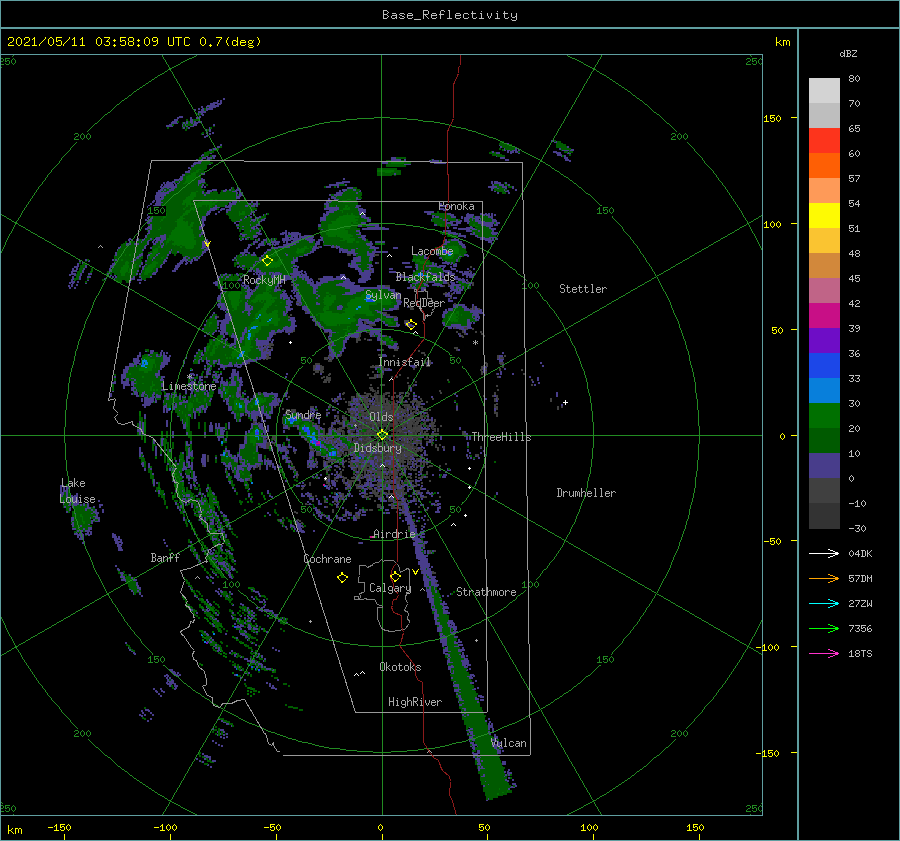Click the Limestone label
Viewport: 900px width, 841px height.
[189, 386]
